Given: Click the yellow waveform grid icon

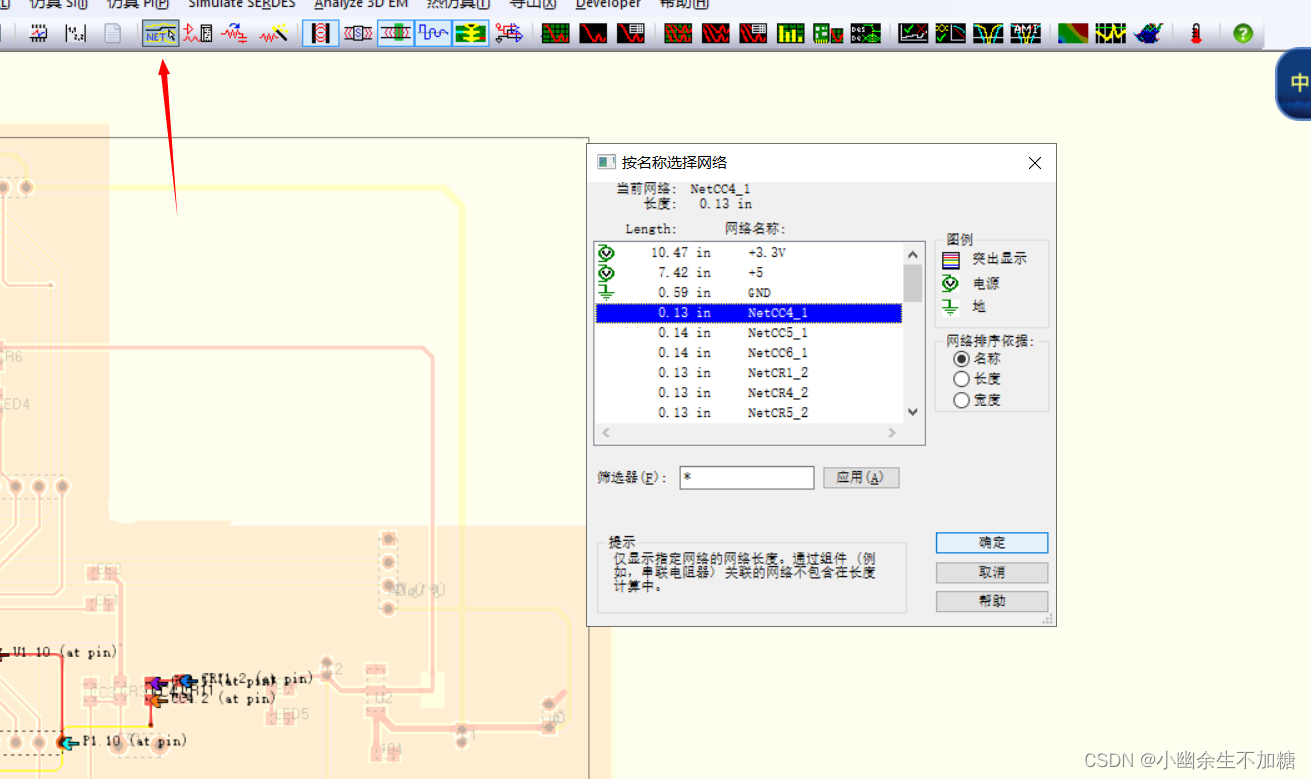Looking at the screenshot, I should pos(1110,33).
